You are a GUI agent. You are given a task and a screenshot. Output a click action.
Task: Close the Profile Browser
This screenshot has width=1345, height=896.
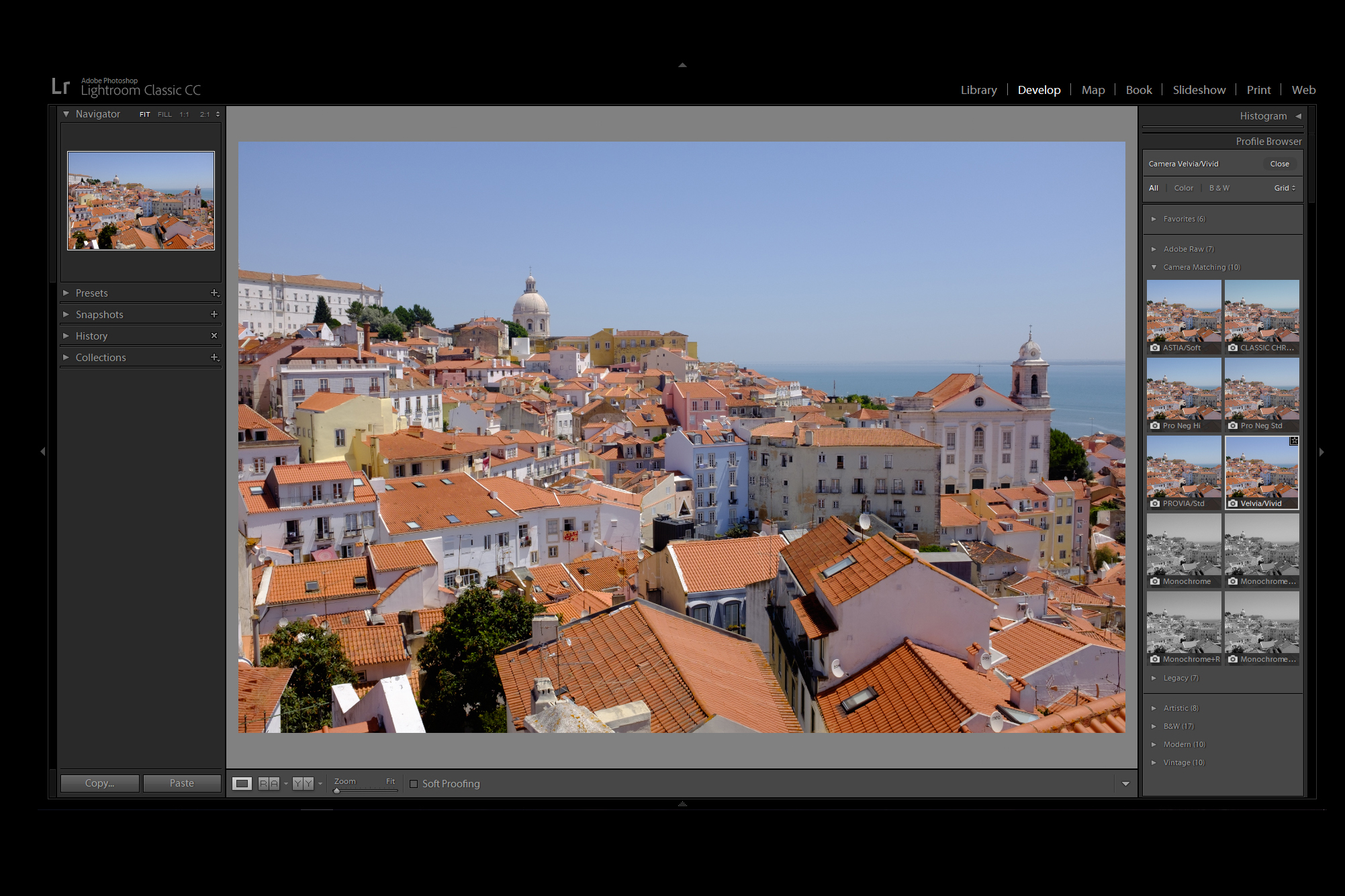click(1279, 163)
